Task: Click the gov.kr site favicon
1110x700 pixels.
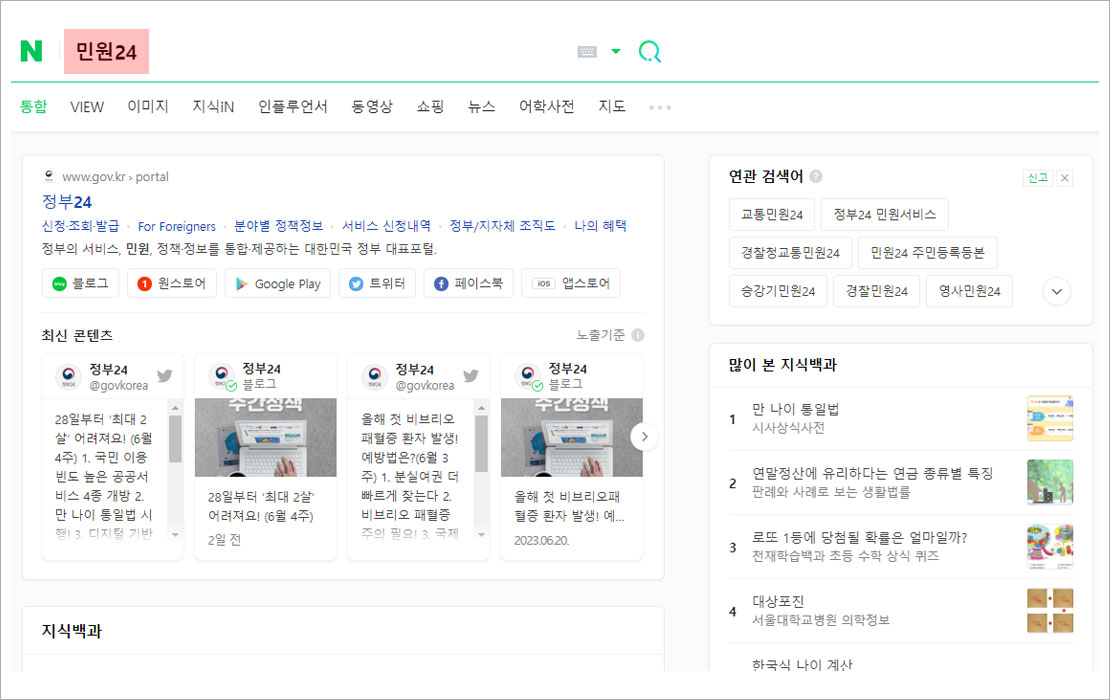Action: coord(49,176)
